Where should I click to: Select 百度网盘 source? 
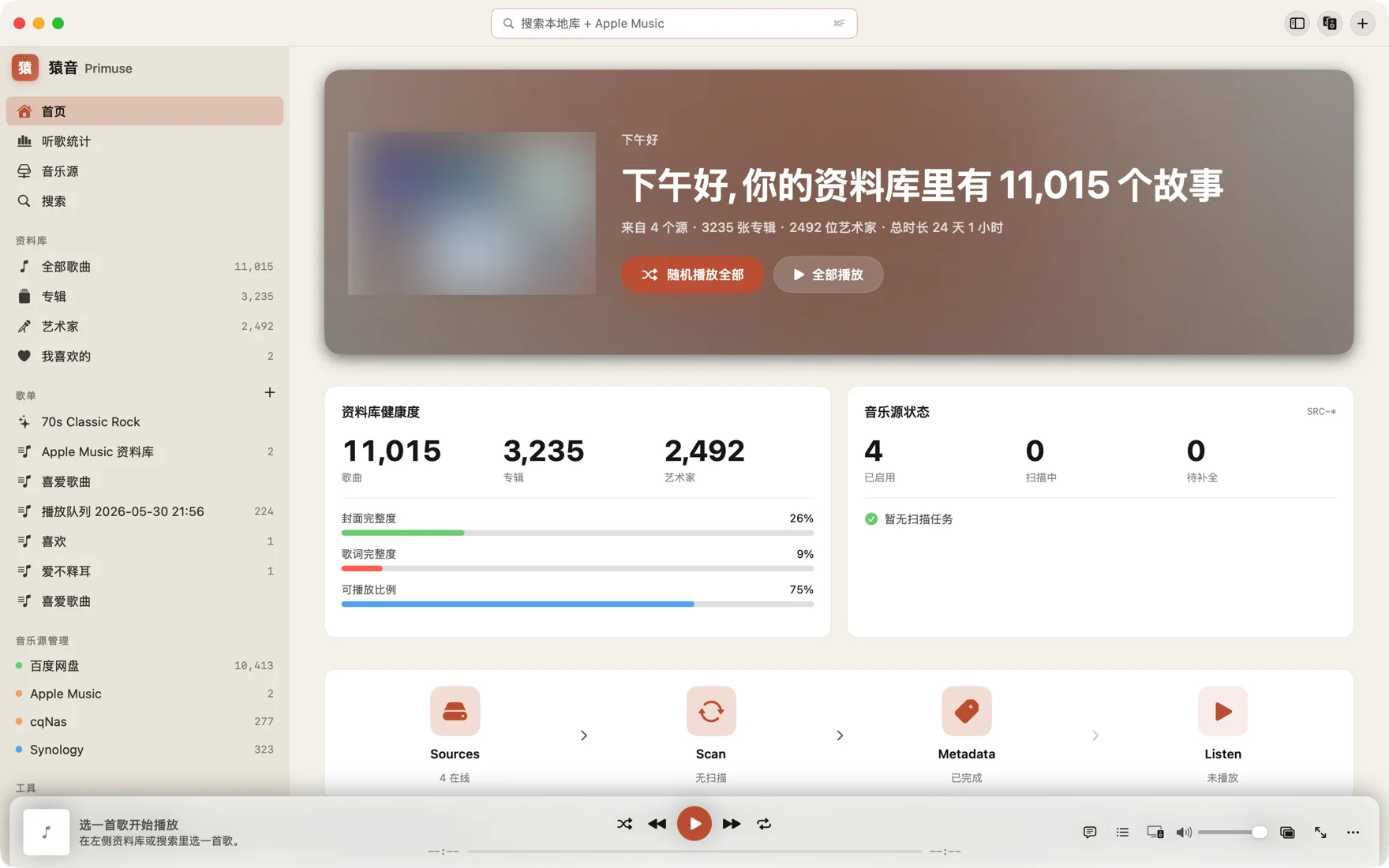144,666
